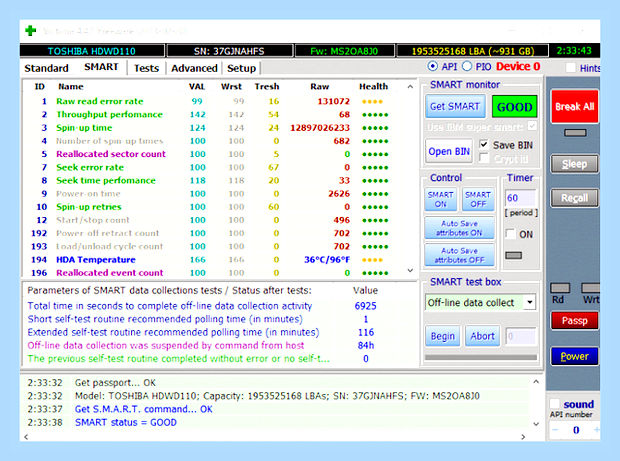Select the PIO radio button

point(467,66)
